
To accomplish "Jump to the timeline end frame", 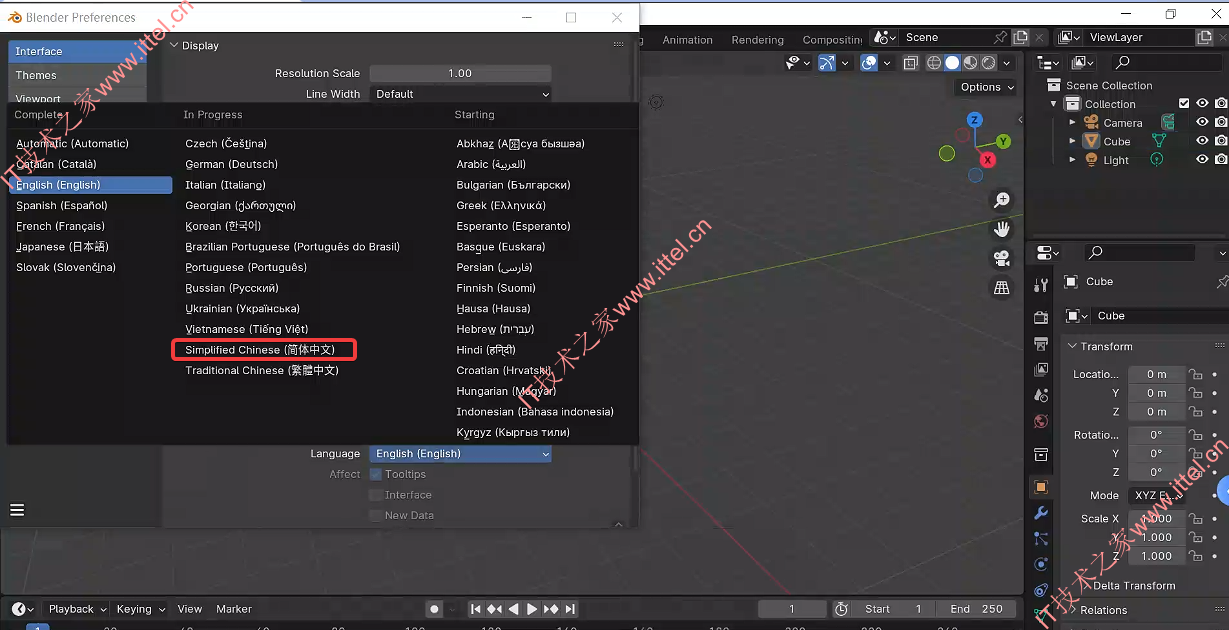I will tap(570, 609).
